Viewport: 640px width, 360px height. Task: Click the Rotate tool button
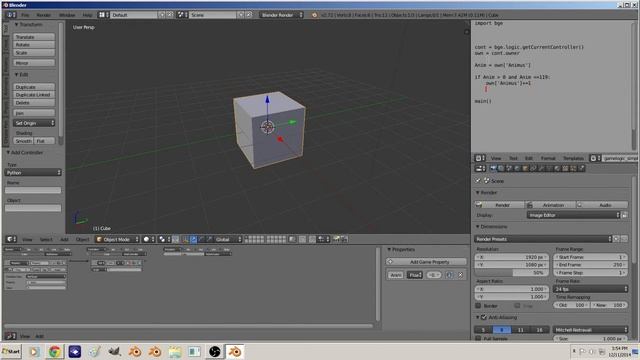pyautogui.click(x=34, y=44)
